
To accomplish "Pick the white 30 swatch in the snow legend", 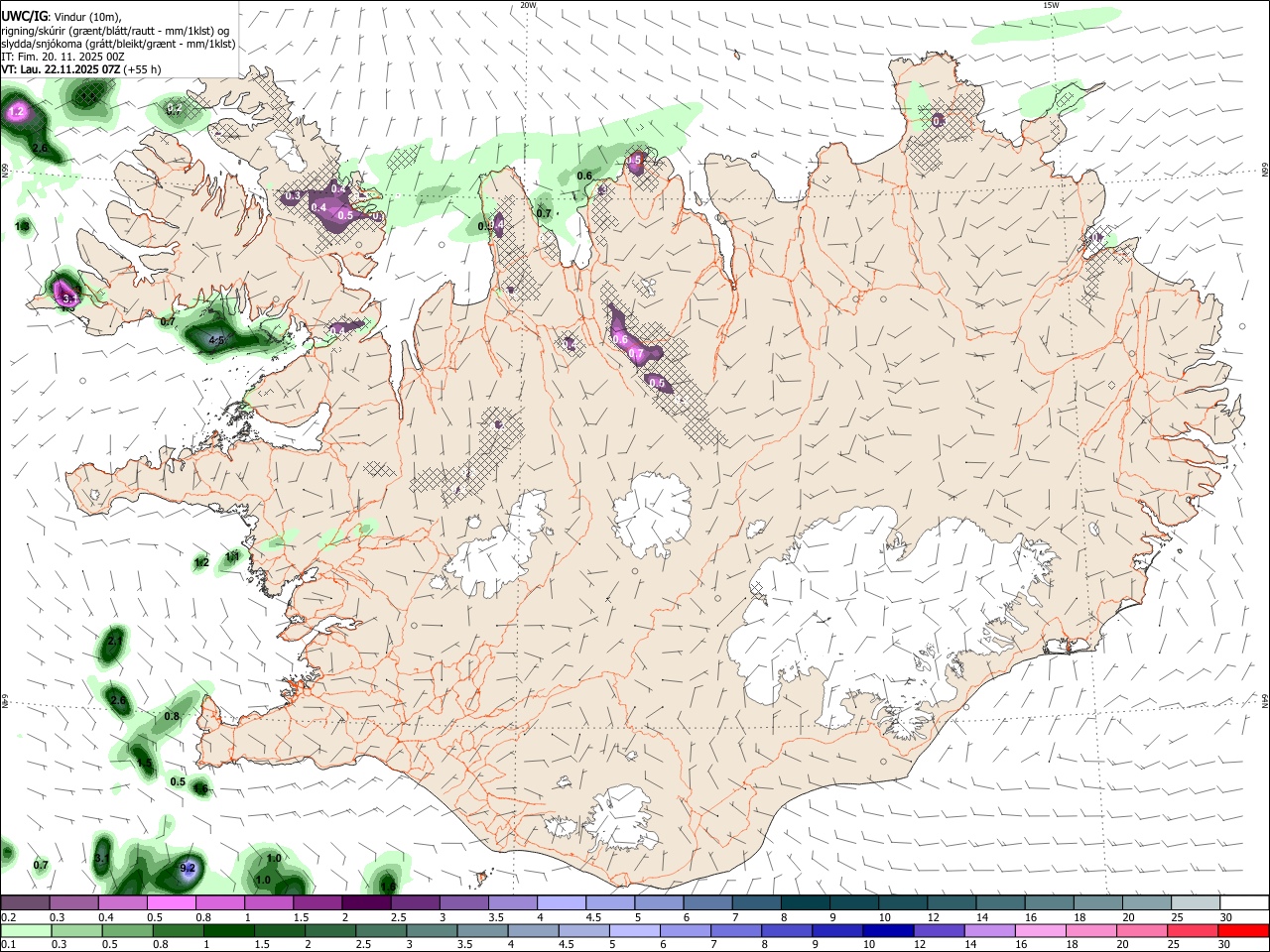I will click(1243, 902).
